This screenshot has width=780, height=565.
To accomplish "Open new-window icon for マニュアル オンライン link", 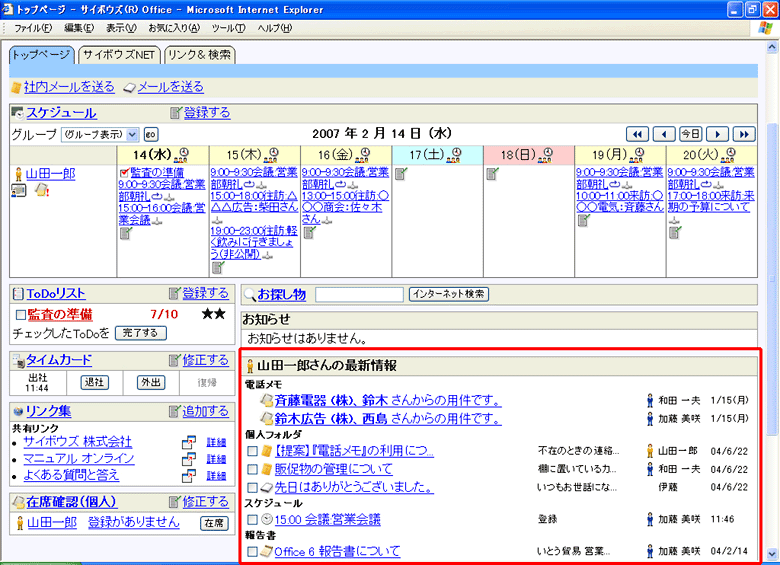I will pyautogui.click(x=189, y=459).
